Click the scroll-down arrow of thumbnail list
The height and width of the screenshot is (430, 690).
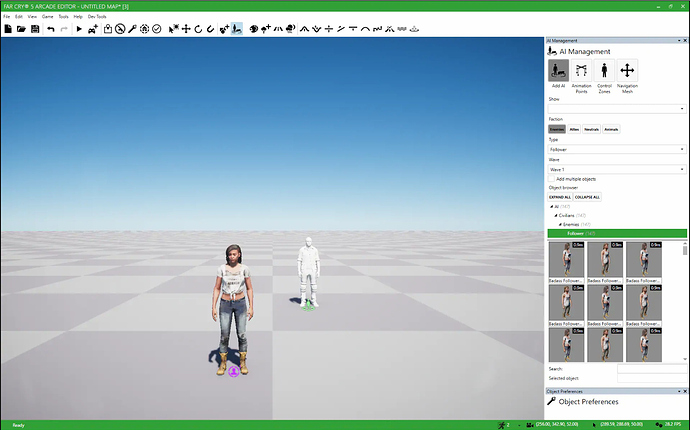685,359
